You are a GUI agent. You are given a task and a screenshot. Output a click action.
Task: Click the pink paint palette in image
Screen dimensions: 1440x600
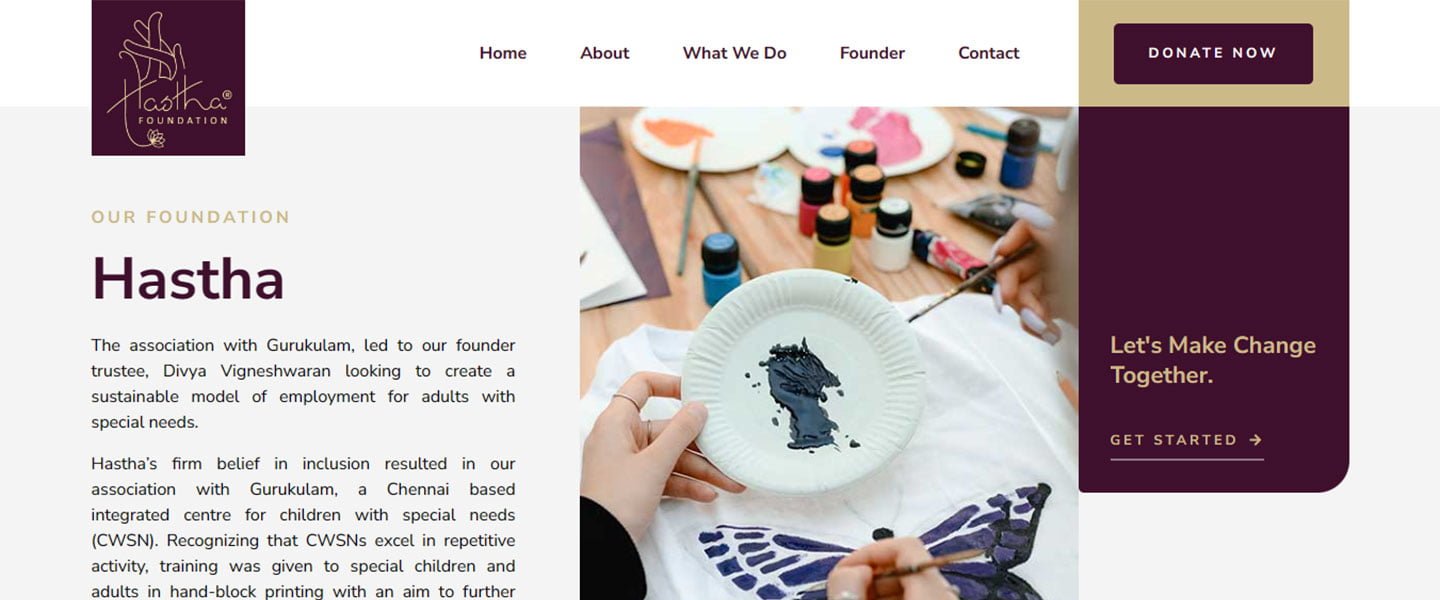[x=870, y=137]
